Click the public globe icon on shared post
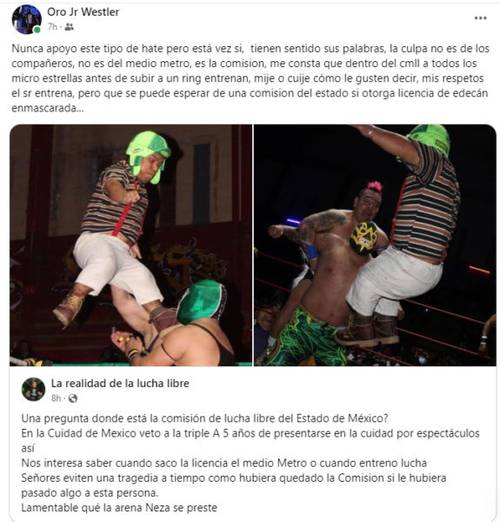500x522 pixels. (x=73, y=398)
